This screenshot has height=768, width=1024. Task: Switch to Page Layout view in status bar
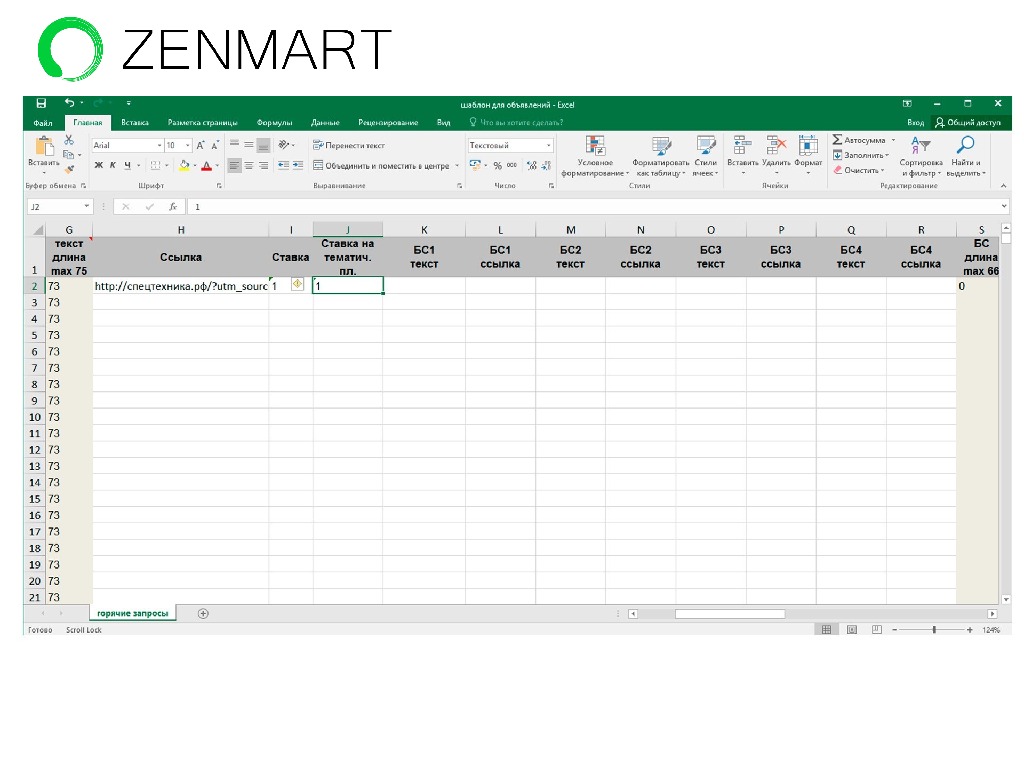852,630
